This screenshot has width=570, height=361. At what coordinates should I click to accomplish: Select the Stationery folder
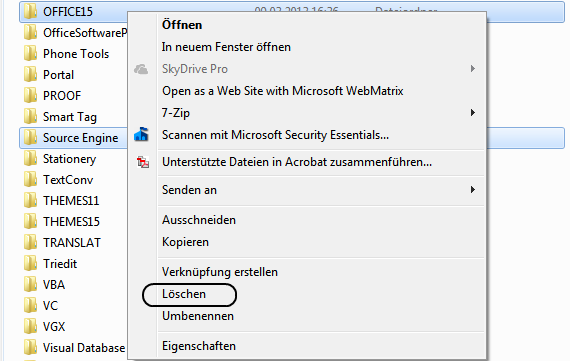60,159
